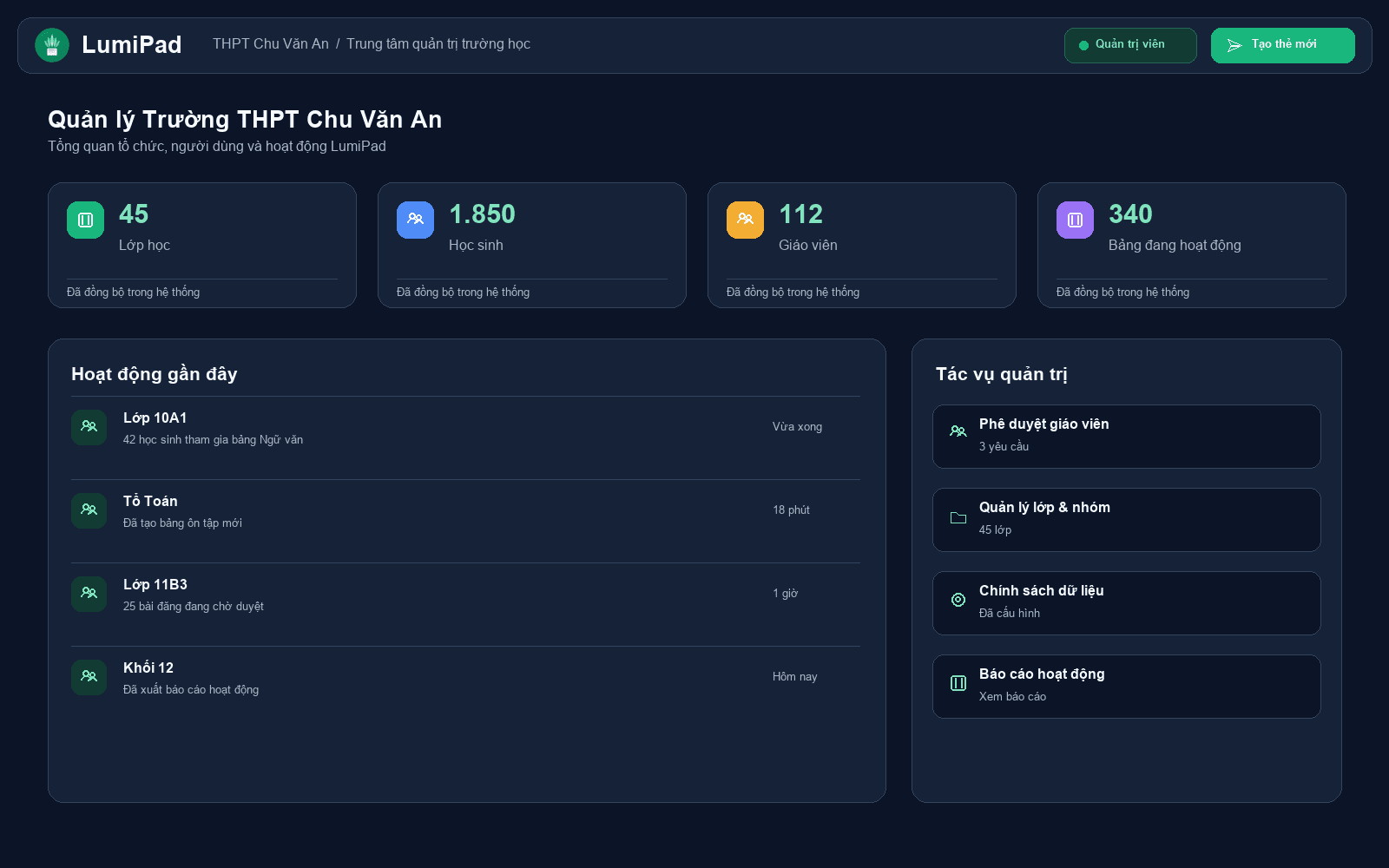The width and height of the screenshot is (1389, 868).
Task: Open Quản lý lớp & nhóm task
Action: coord(1127,520)
